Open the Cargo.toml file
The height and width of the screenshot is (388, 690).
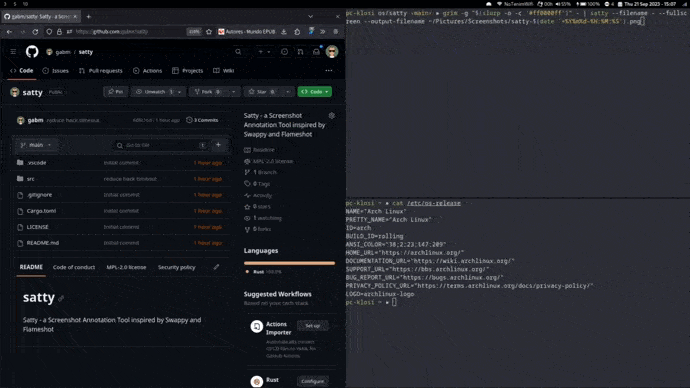point(41,211)
